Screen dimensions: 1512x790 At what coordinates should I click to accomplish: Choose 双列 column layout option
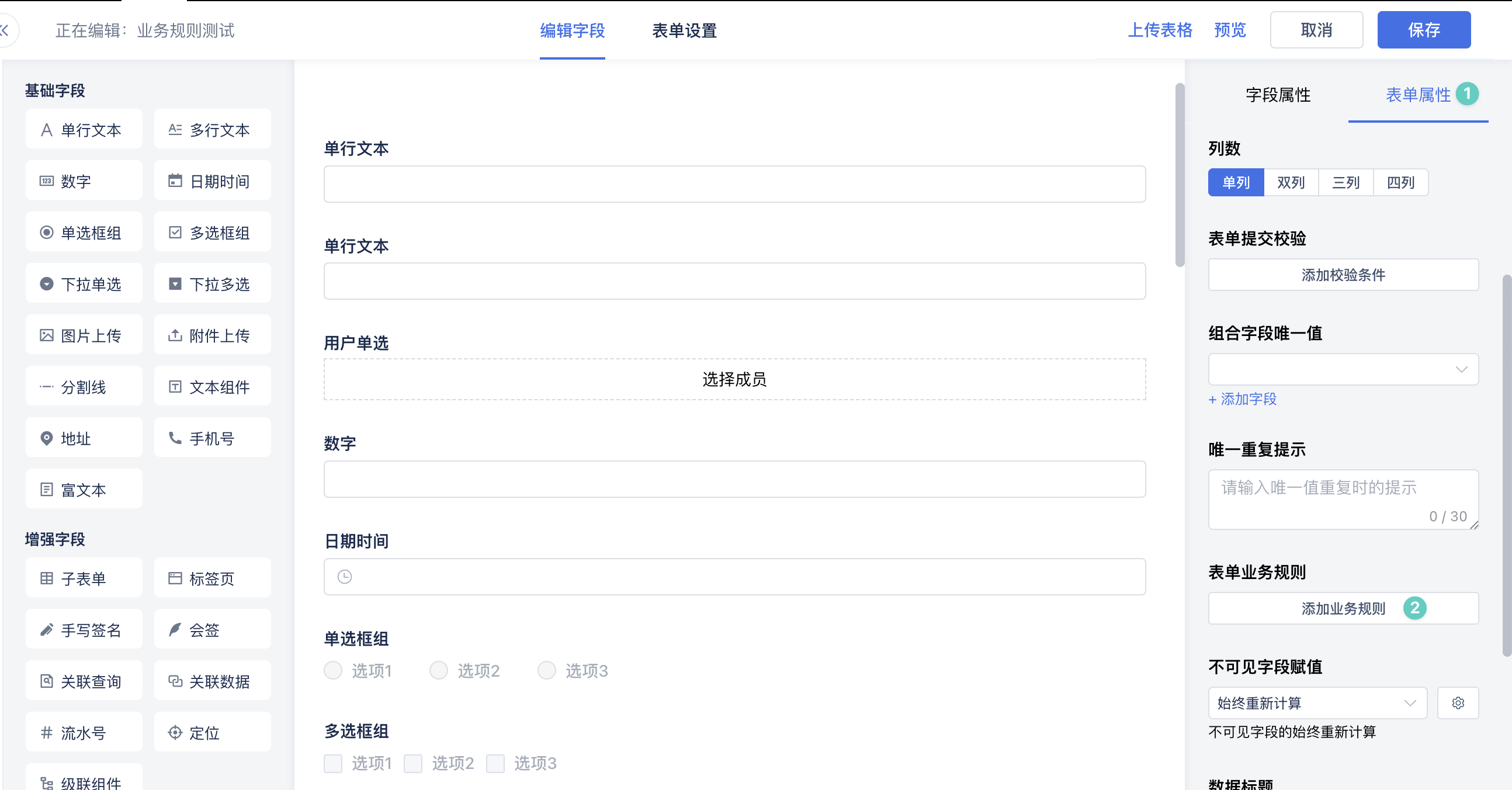coord(1290,182)
